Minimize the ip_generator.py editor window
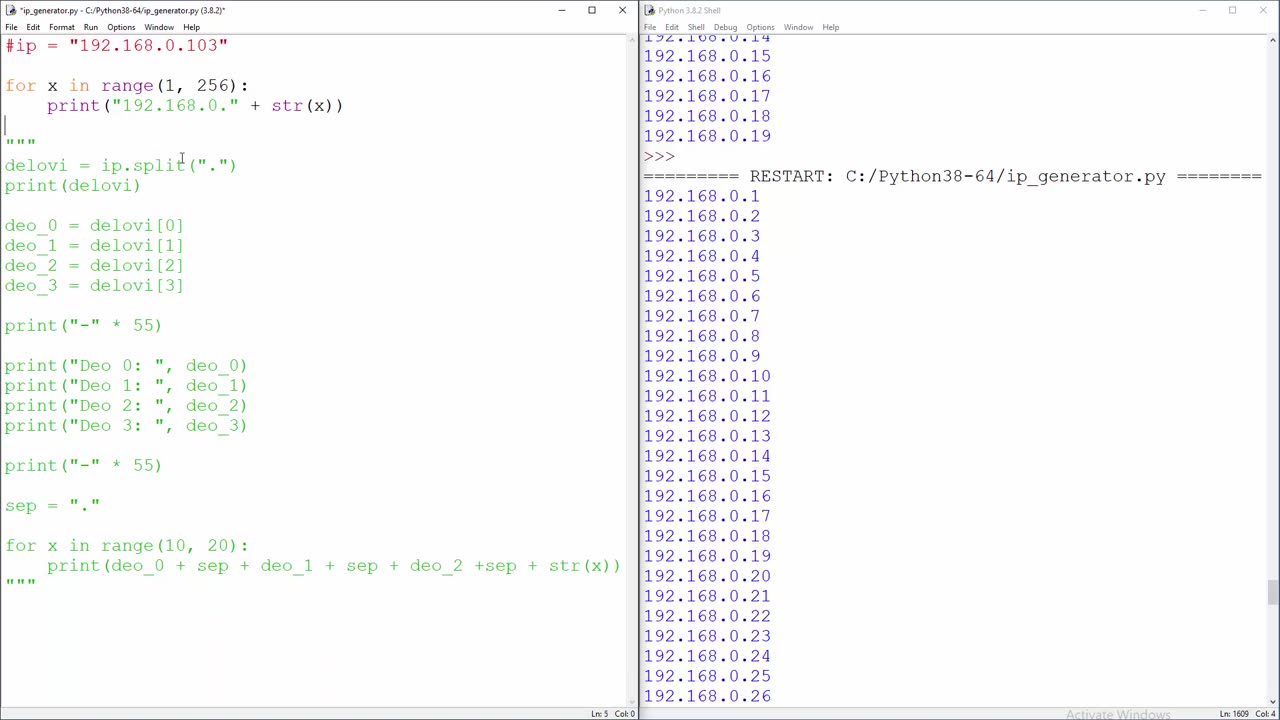This screenshot has height=720, width=1280. tap(562, 10)
